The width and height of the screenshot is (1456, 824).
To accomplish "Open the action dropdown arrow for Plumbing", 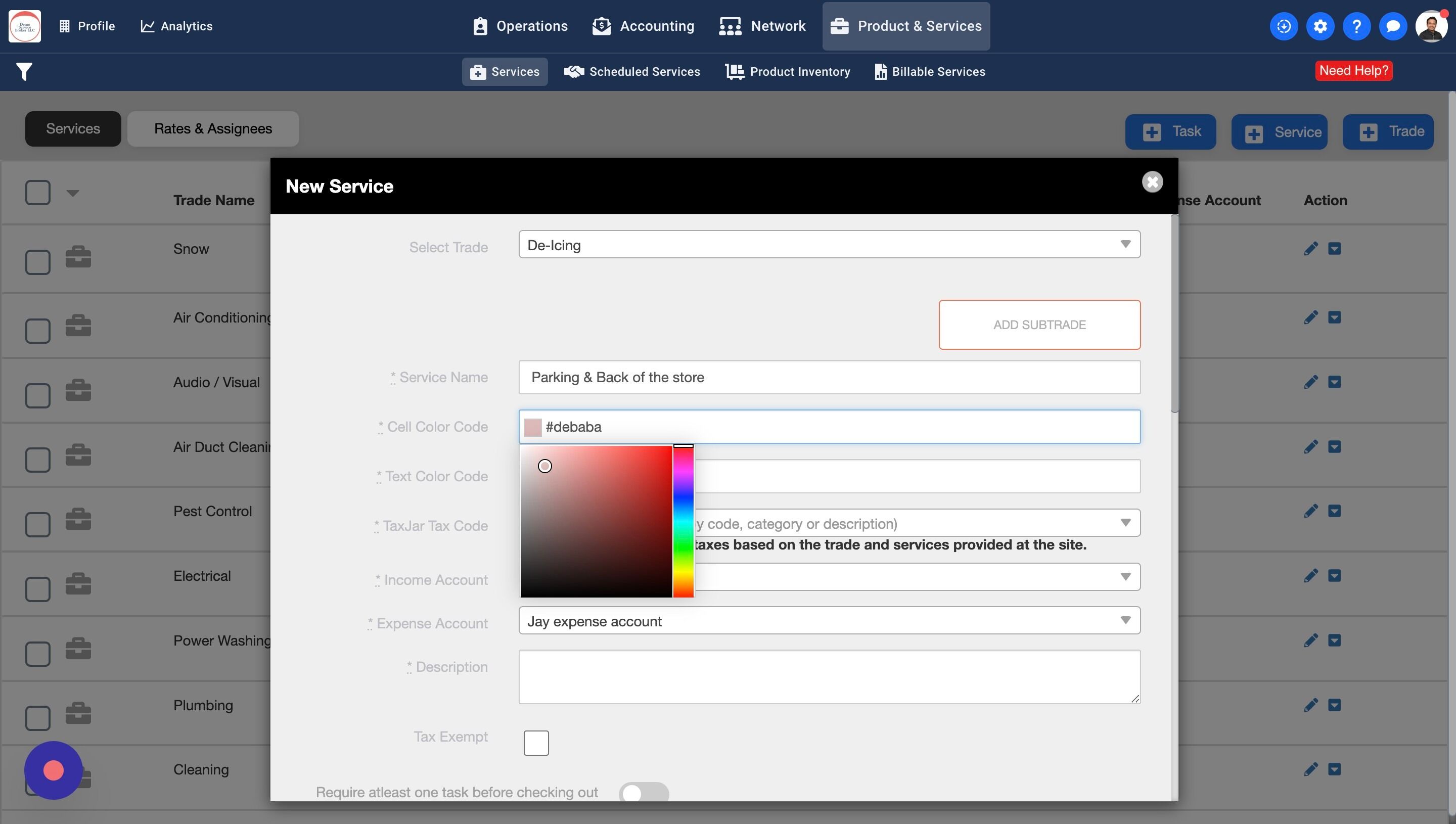I will (1334, 705).
